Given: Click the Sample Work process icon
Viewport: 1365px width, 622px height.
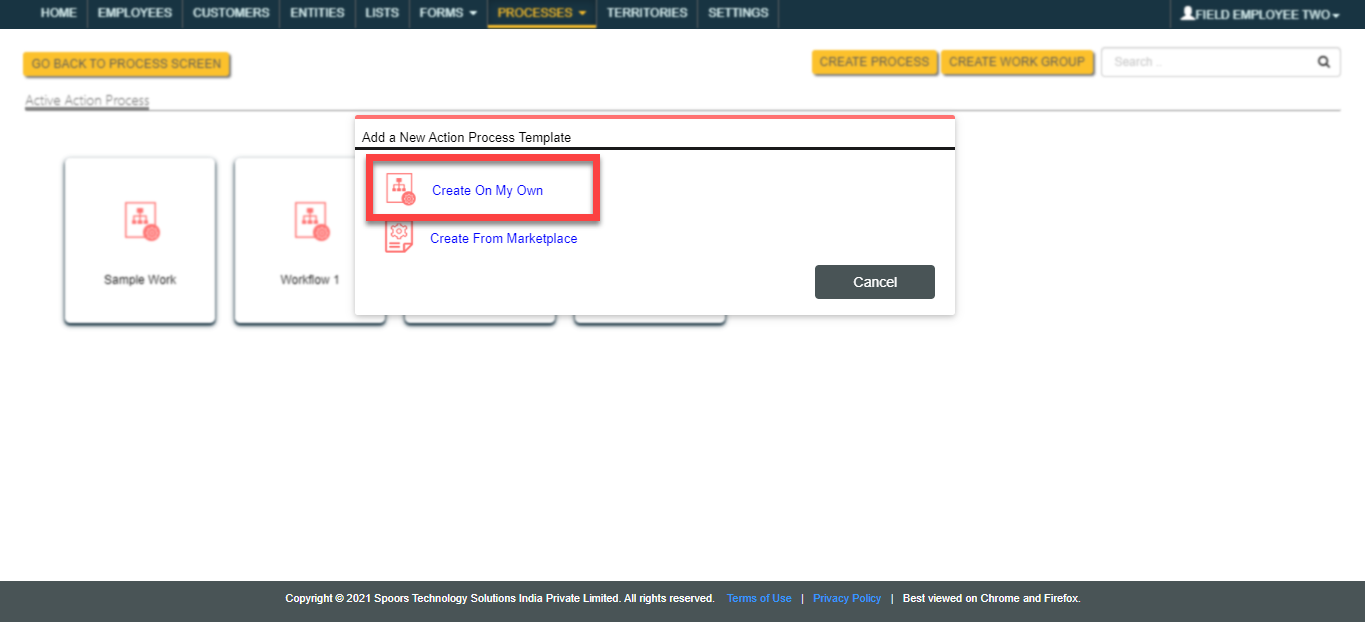Looking at the screenshot, I should (x=140, y=220).
